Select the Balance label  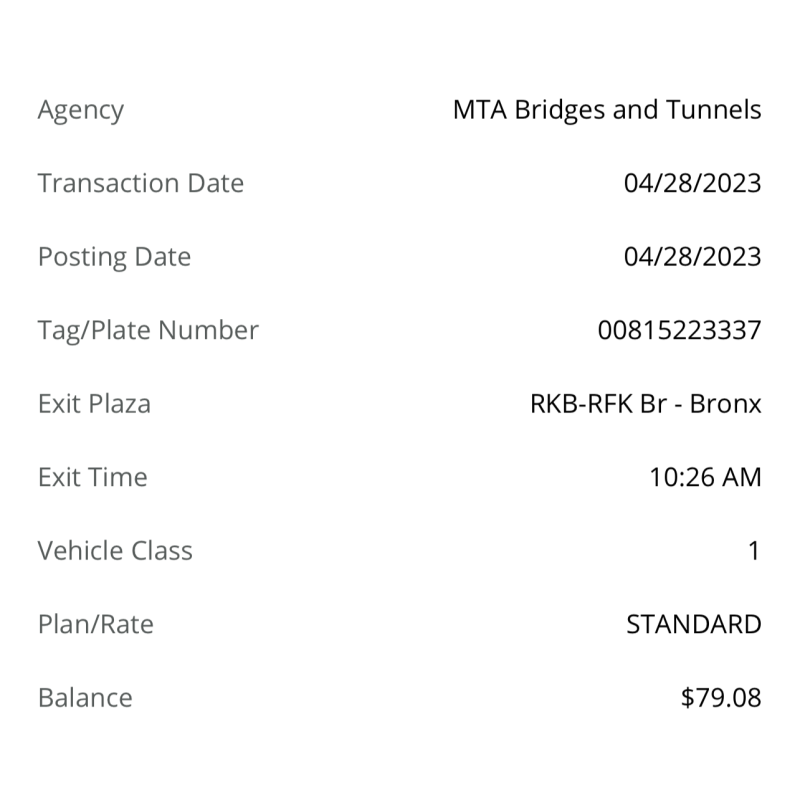tap(85, 697)
